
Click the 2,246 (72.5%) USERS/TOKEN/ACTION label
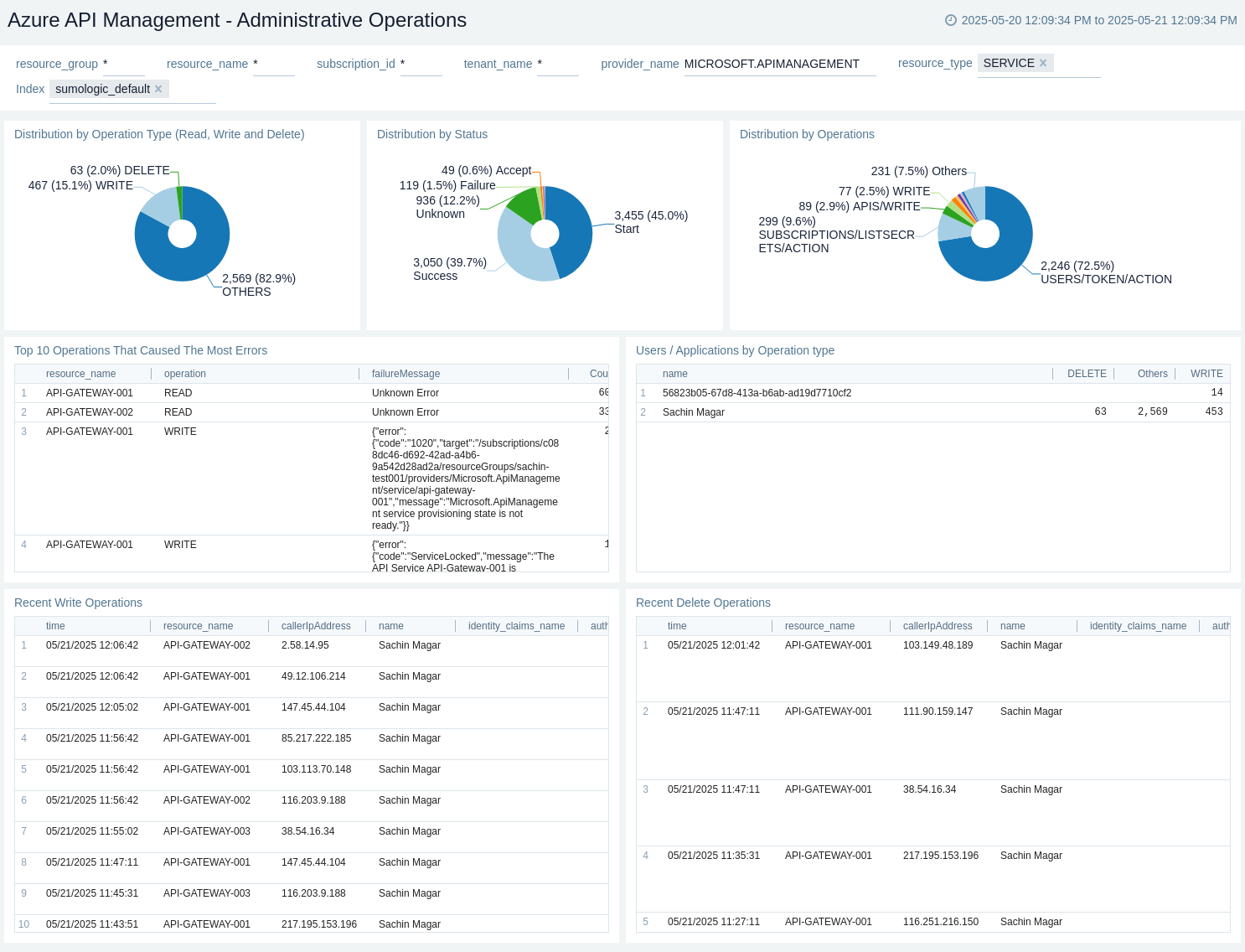(x=1106, y=272)
